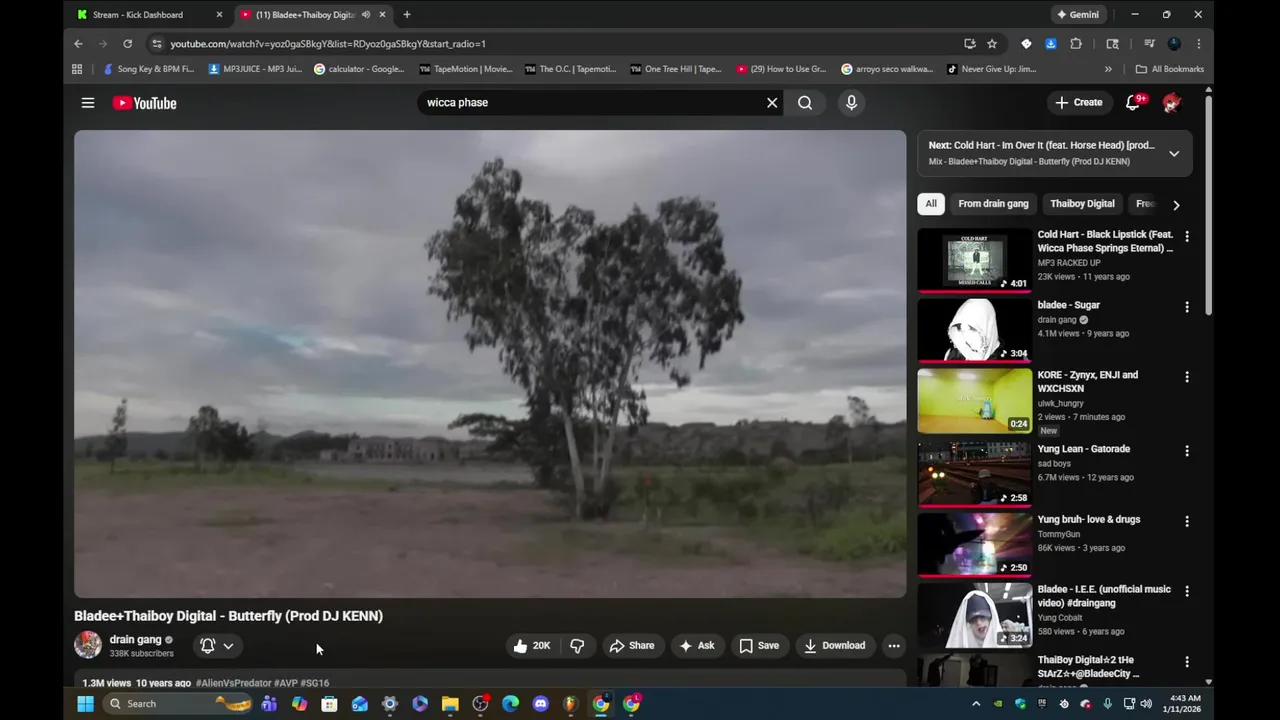
Task: Open more actions ellipsis under the video
Action: point(894,646)
